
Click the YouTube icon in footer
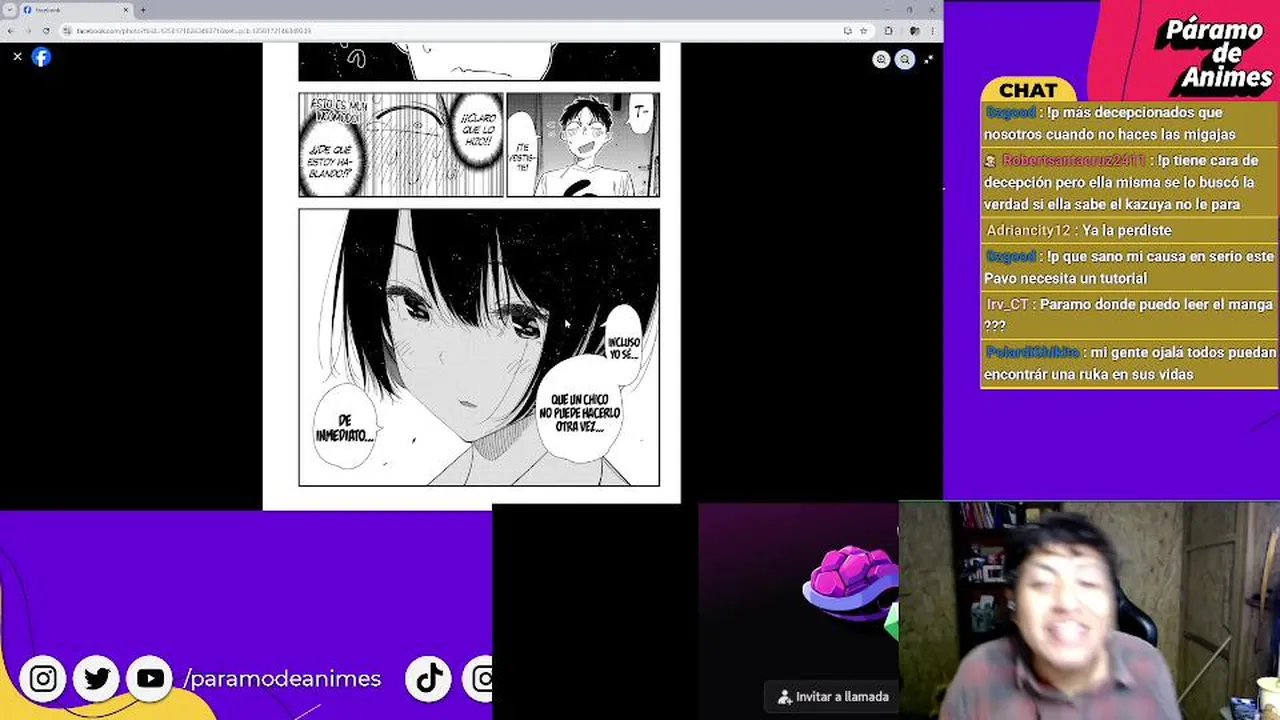[150, 679]
